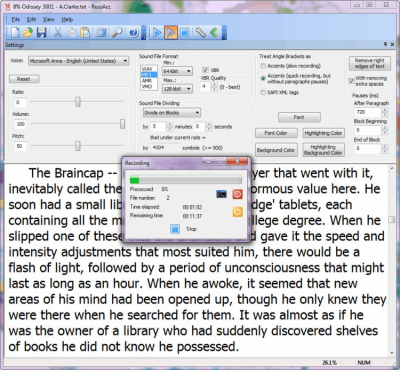400x370 pixels.
Task: Click the wrench settings icon in toolbar
Action: (200, 32)
